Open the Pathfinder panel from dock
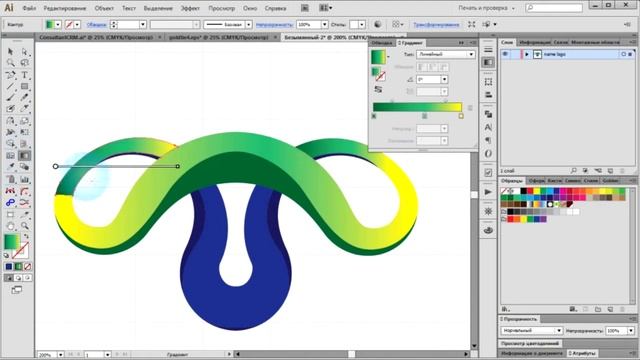The height and width of the screenshot is (360, 640). click(488, 114)
